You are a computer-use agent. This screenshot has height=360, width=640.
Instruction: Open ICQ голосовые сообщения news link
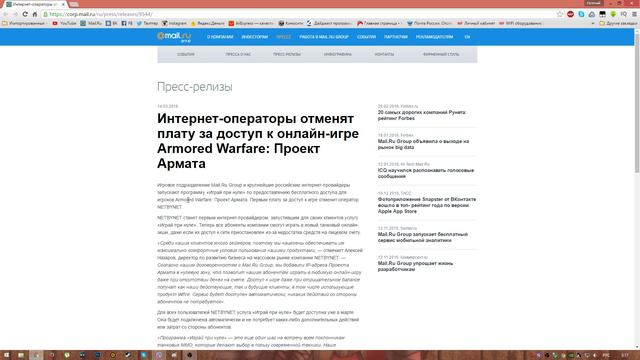[x=426, y=173]
